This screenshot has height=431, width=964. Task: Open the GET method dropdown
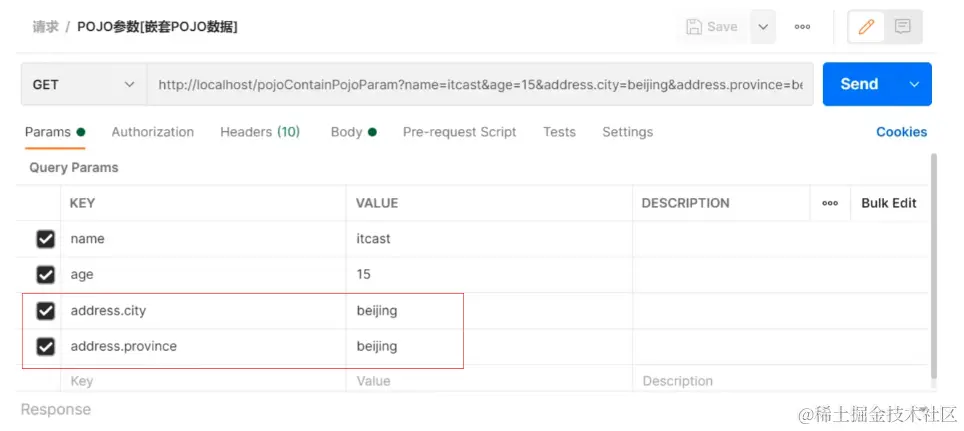click(x=83, y=85)
